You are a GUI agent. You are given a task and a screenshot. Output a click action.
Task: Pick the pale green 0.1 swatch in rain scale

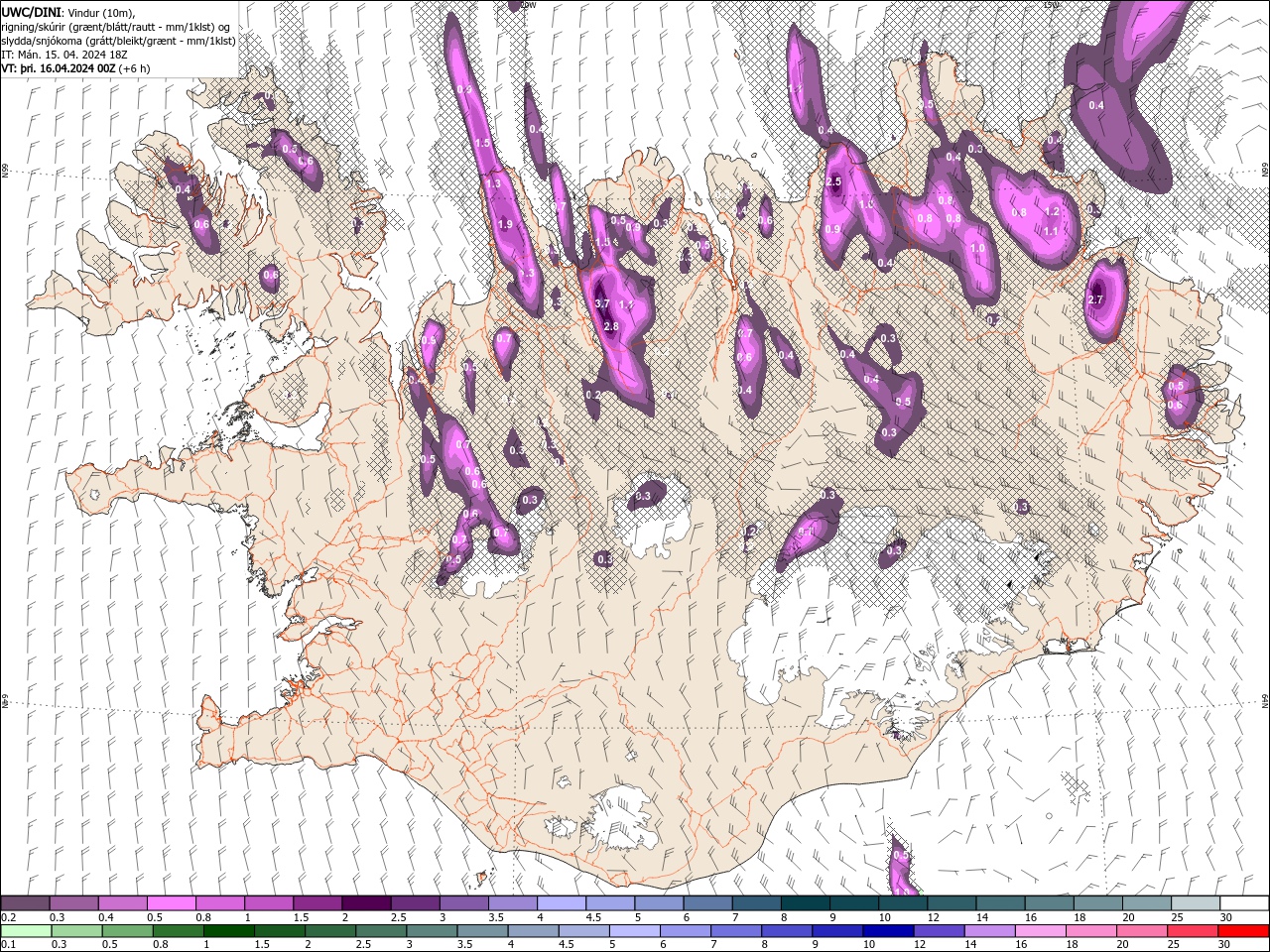click(25, 931)
